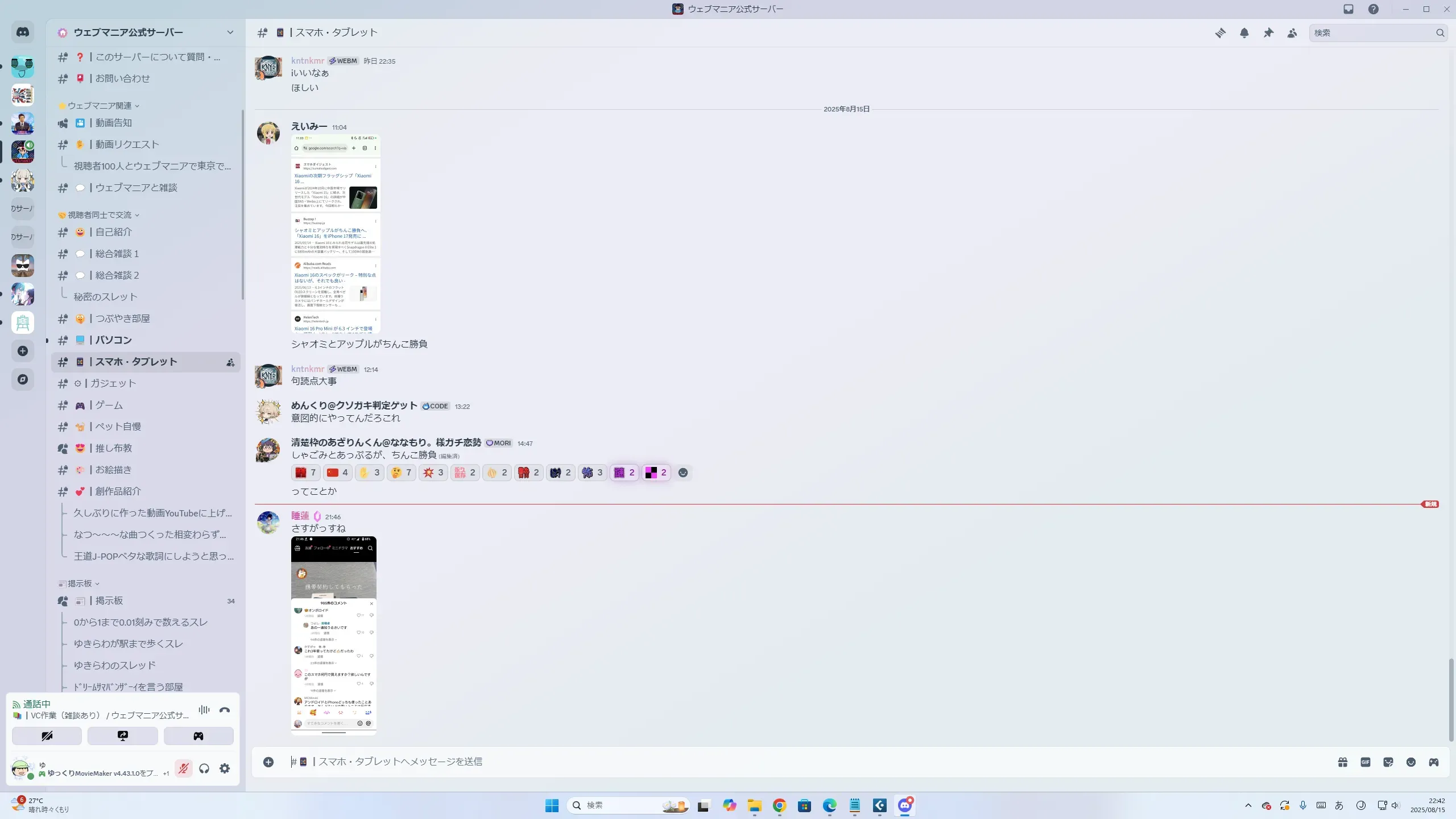This screenshot has width=1456, height=819.
Task: Toggle headphone deafen button
Action: (x=204, y=769)
